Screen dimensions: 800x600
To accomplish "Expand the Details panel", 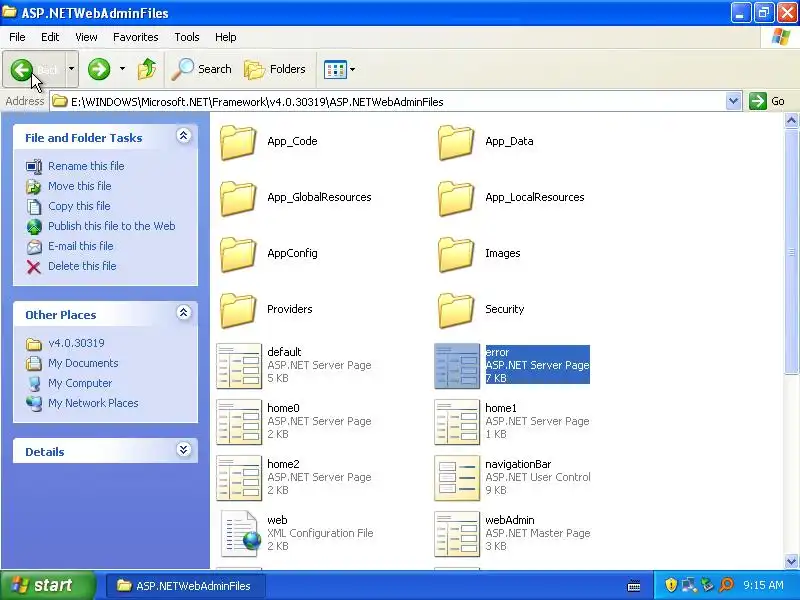I will point(184,449).
